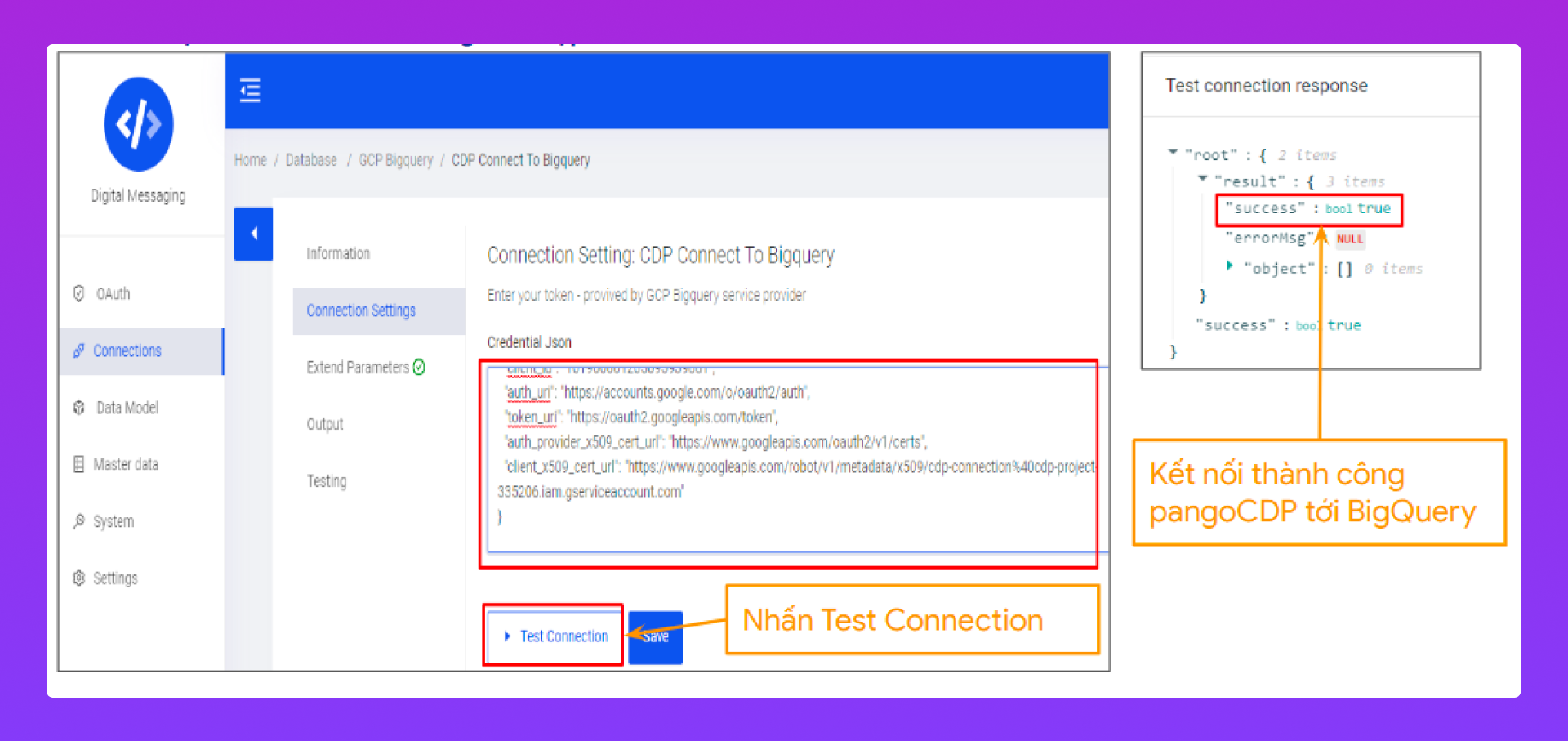The height and width of the screenshot is (741, 1568).
Task: Click the Connections link icon in sidebar
Action: 79,350
